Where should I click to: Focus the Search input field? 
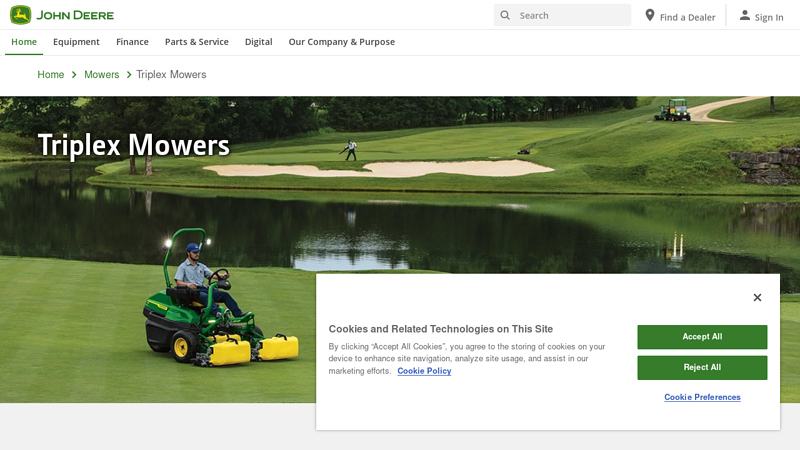click(562, 15)
